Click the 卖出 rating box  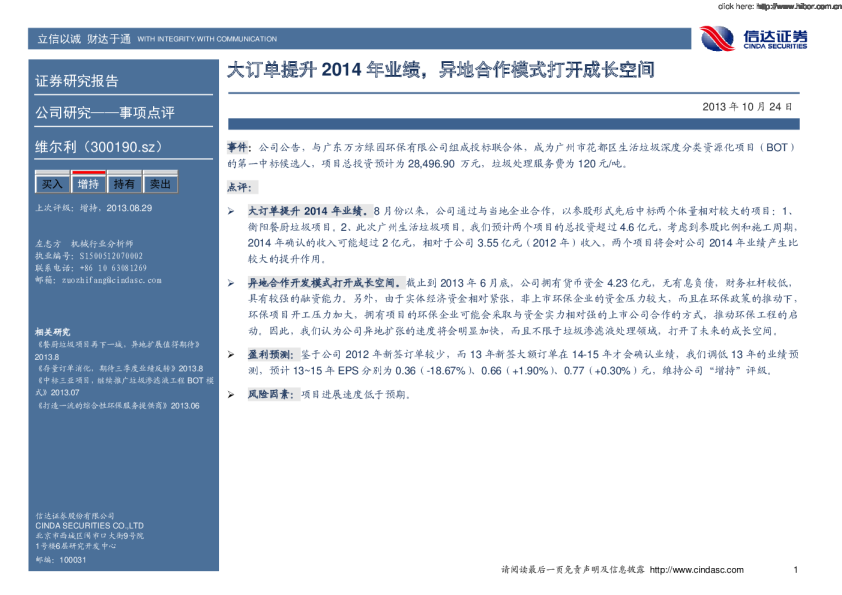pos(160,184)
